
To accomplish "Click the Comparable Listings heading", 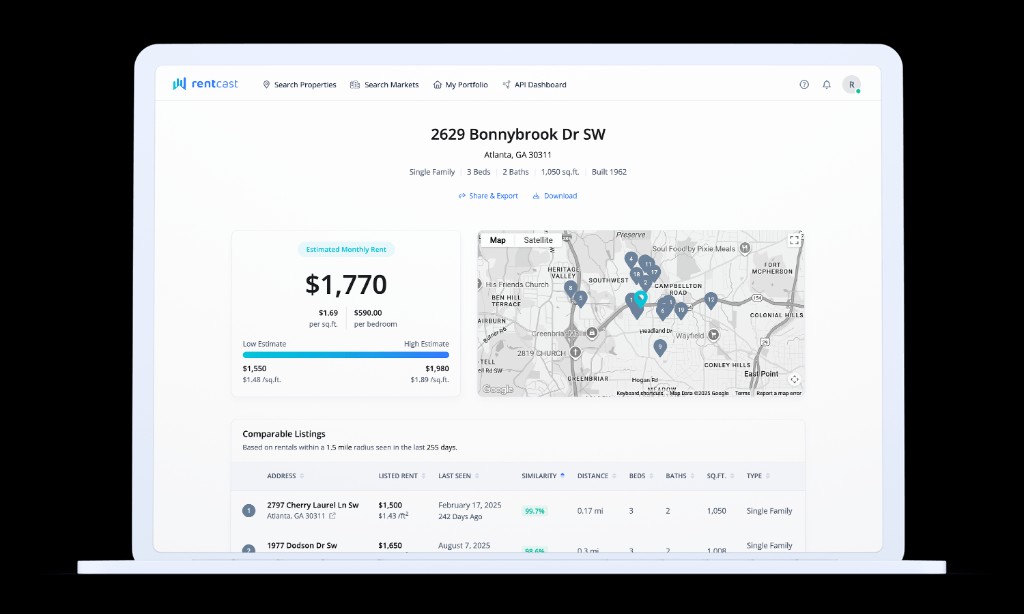I will [x=283, y=434].
